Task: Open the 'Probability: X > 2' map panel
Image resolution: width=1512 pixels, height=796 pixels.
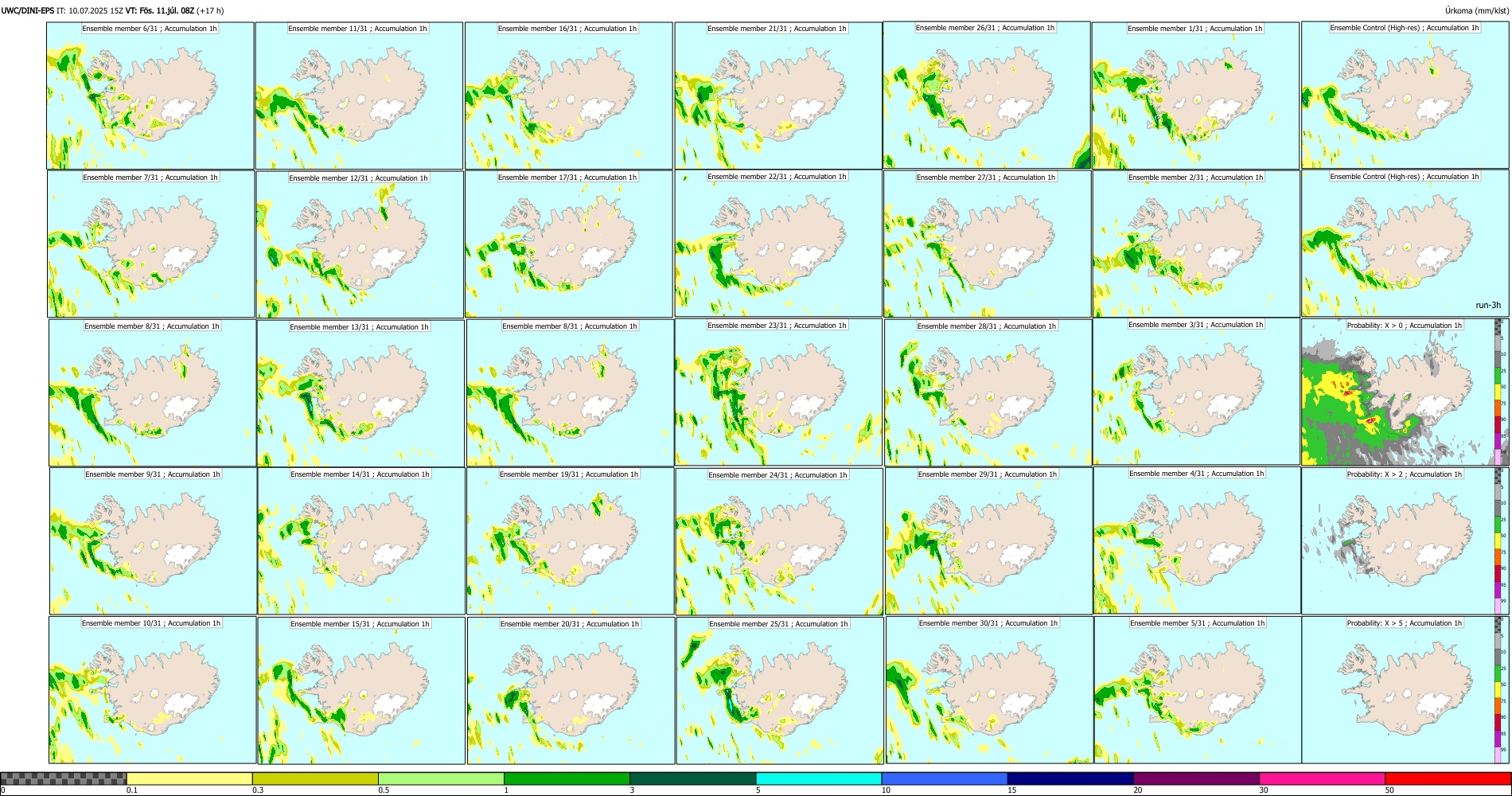Action: point(1405,540)
